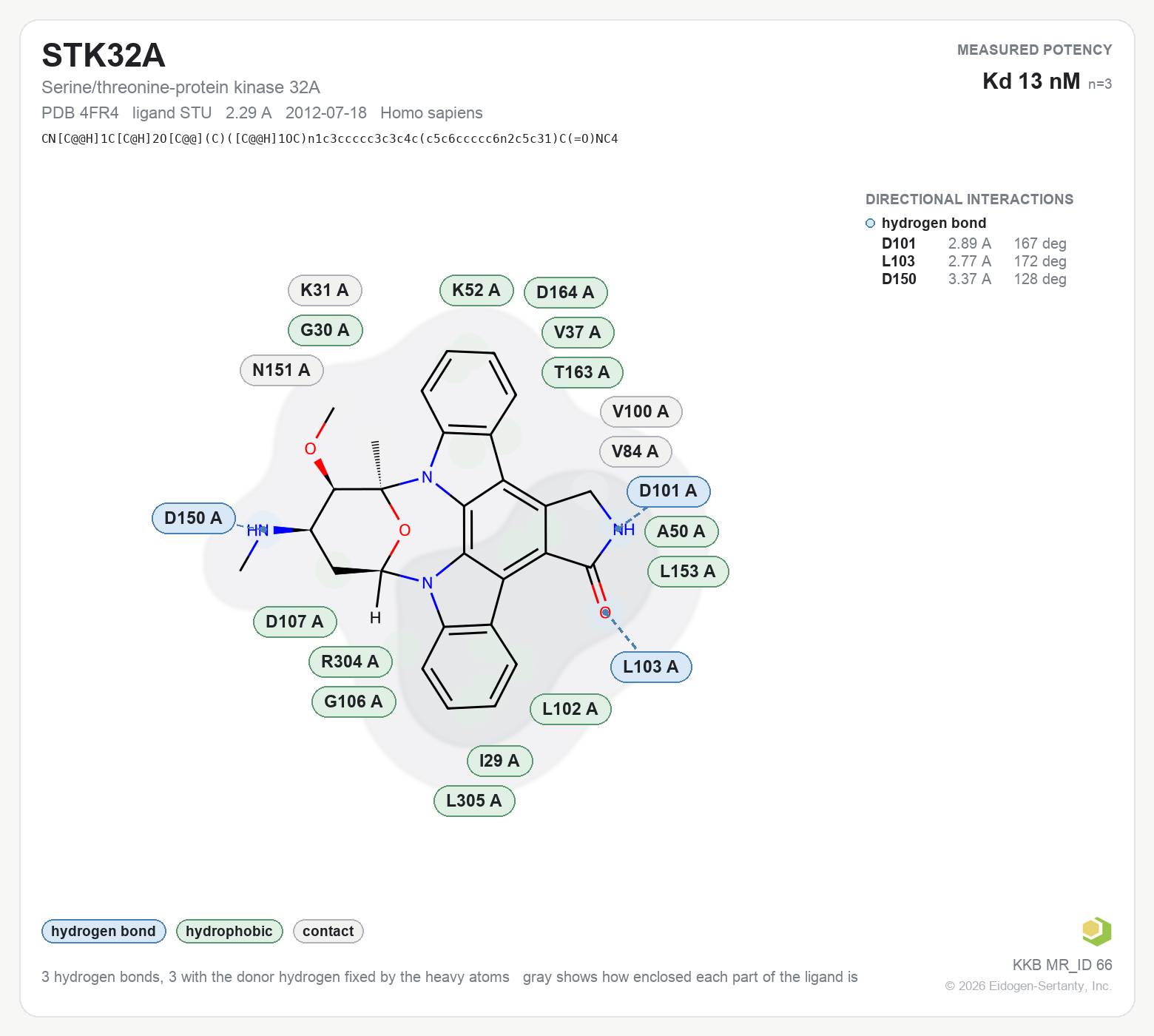The width and height of the screenshot is (1154, 1036).
Task: Select the D101 row in interactions table
Action: [x=974, y=243]
